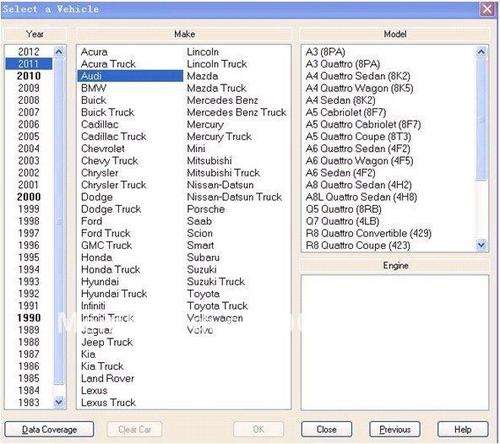
Task: Choose Toyota Truck make
Action: tap(217, 306)
